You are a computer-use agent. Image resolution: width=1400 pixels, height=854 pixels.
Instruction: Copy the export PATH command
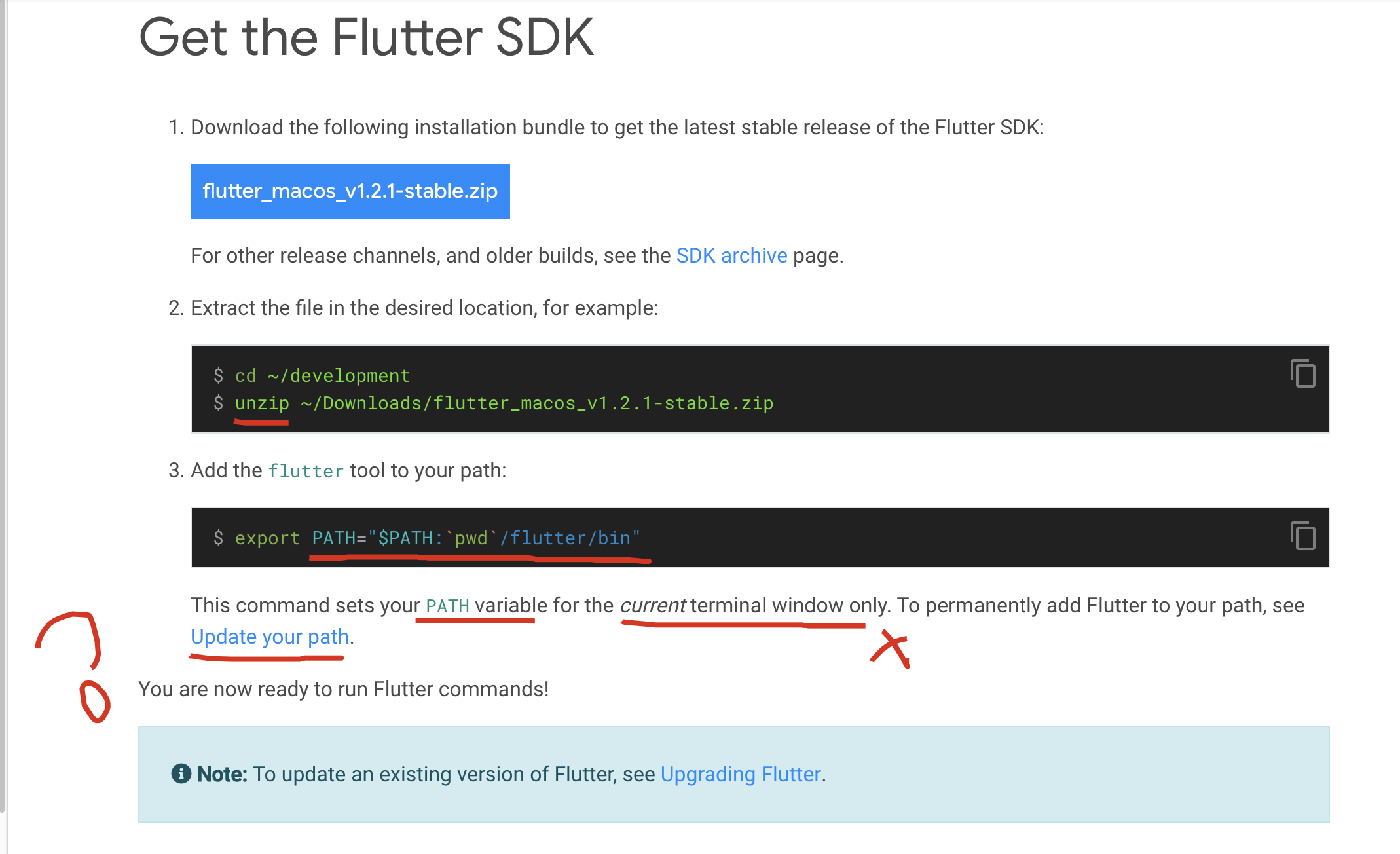click(x=1302, y=536)
